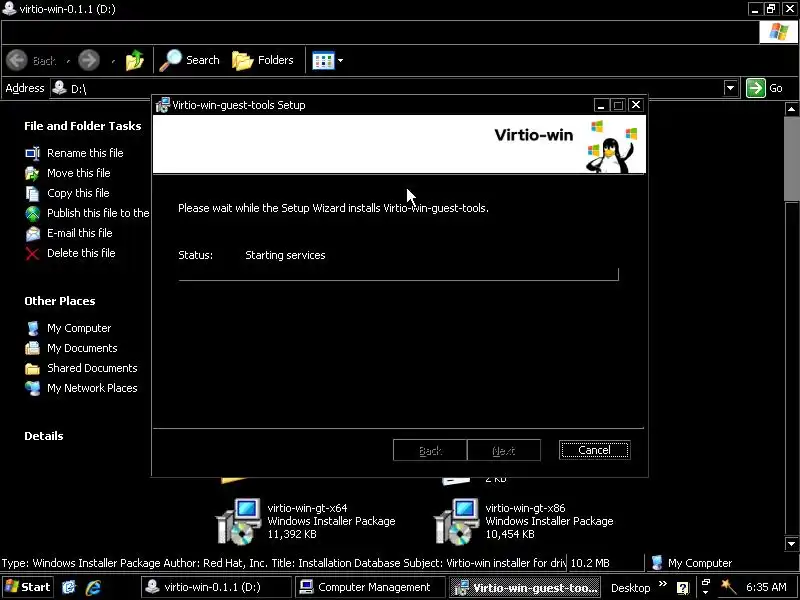Click the My Network Places icon

click(33, 388)
